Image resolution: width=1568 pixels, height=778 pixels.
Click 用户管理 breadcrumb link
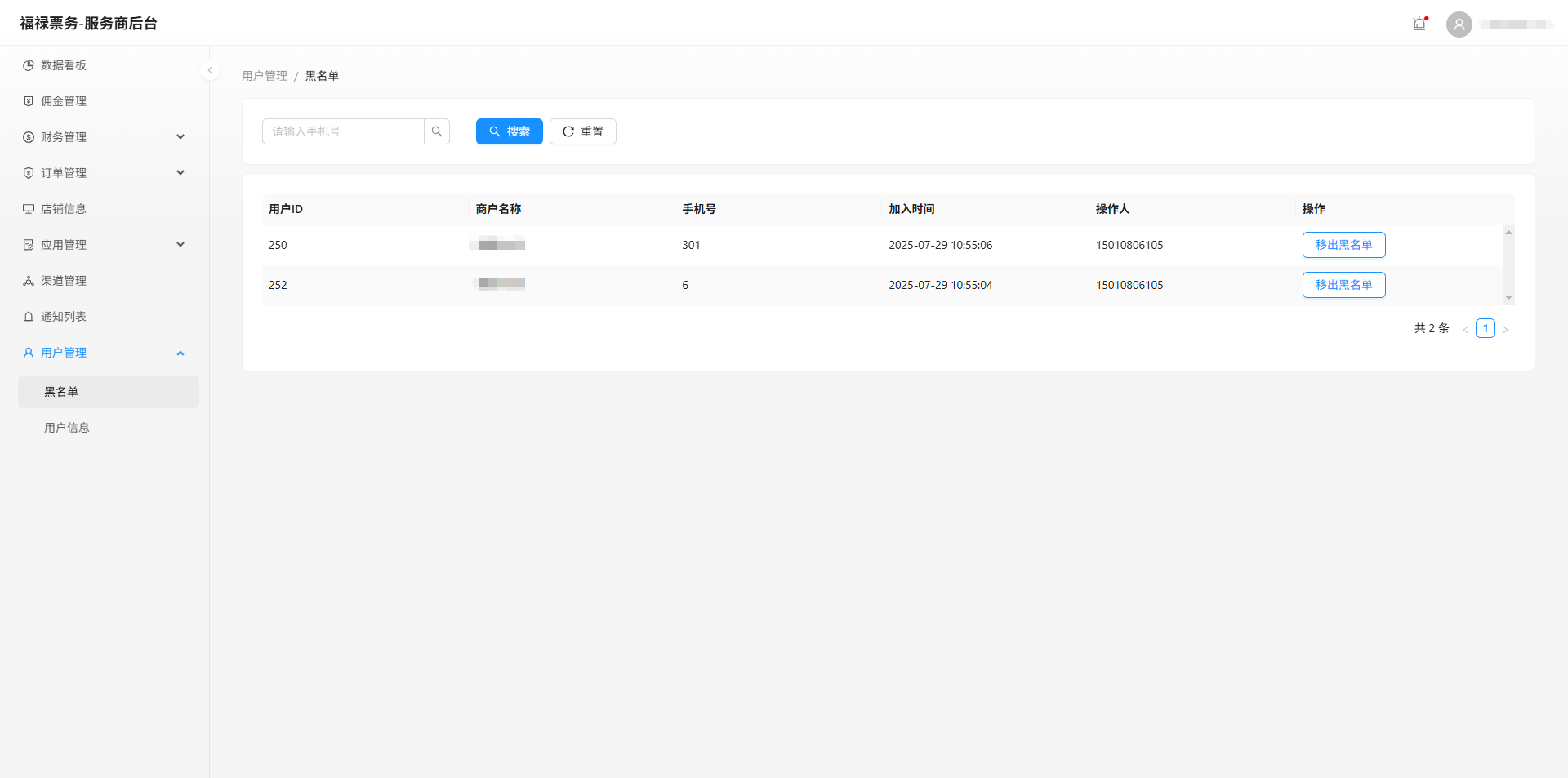pos(265,76)
